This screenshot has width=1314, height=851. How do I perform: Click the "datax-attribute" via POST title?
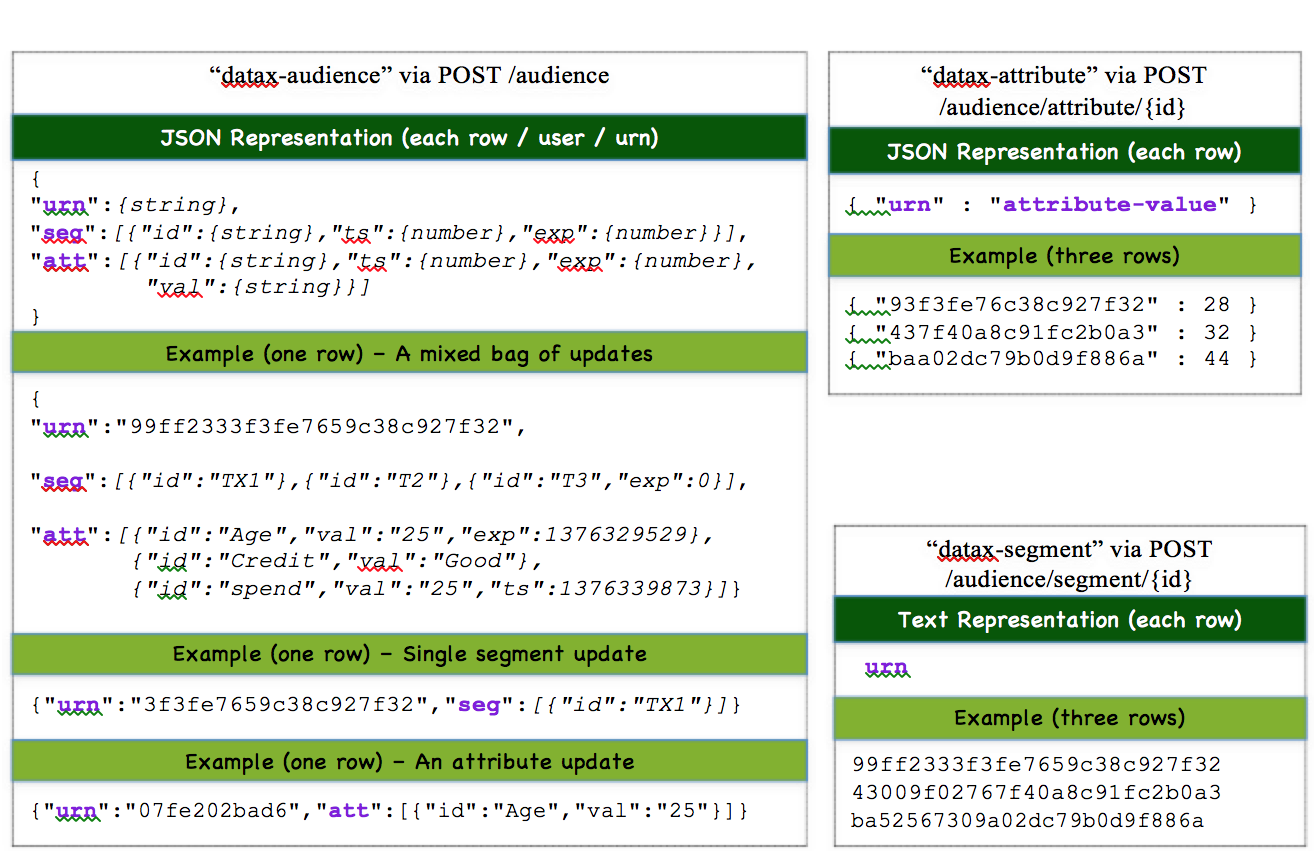1063,90
